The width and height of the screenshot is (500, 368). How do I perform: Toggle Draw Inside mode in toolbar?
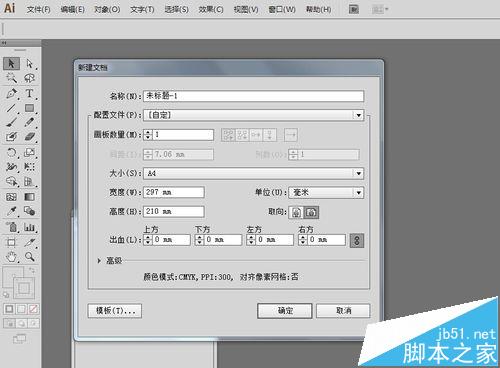coord(33,323)
